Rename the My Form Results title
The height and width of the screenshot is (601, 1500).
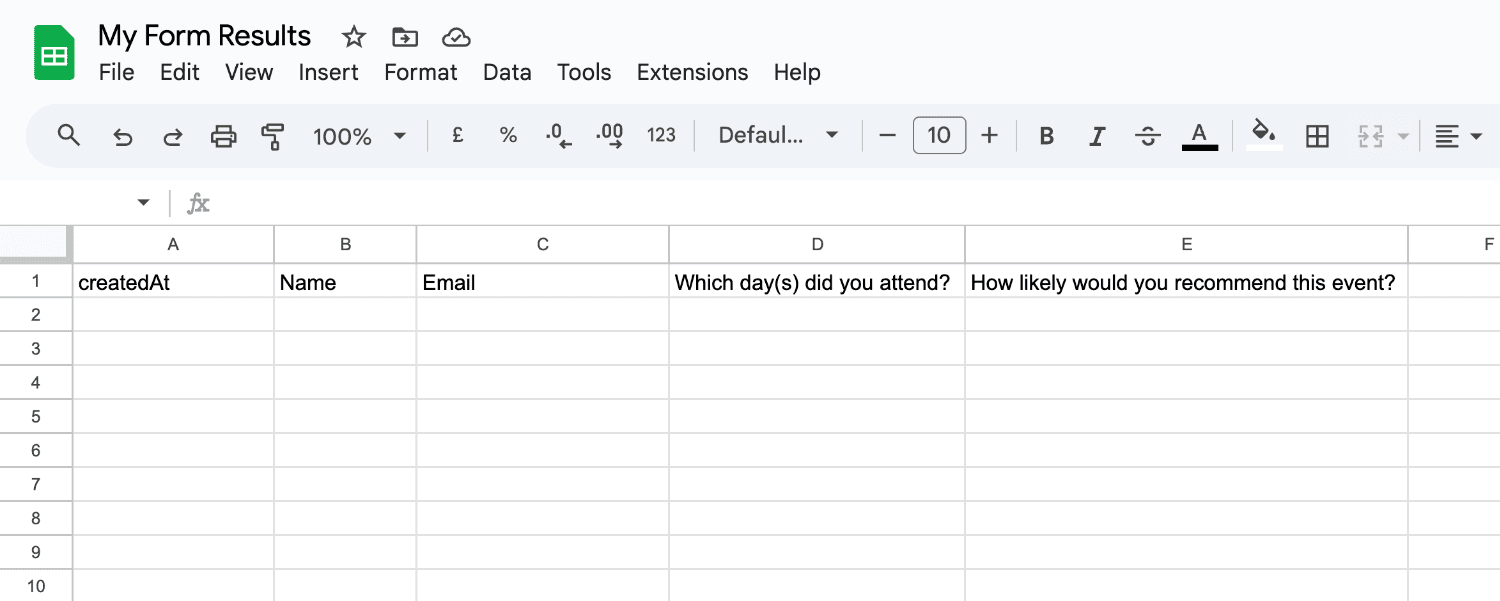click(x=205, y=36)
